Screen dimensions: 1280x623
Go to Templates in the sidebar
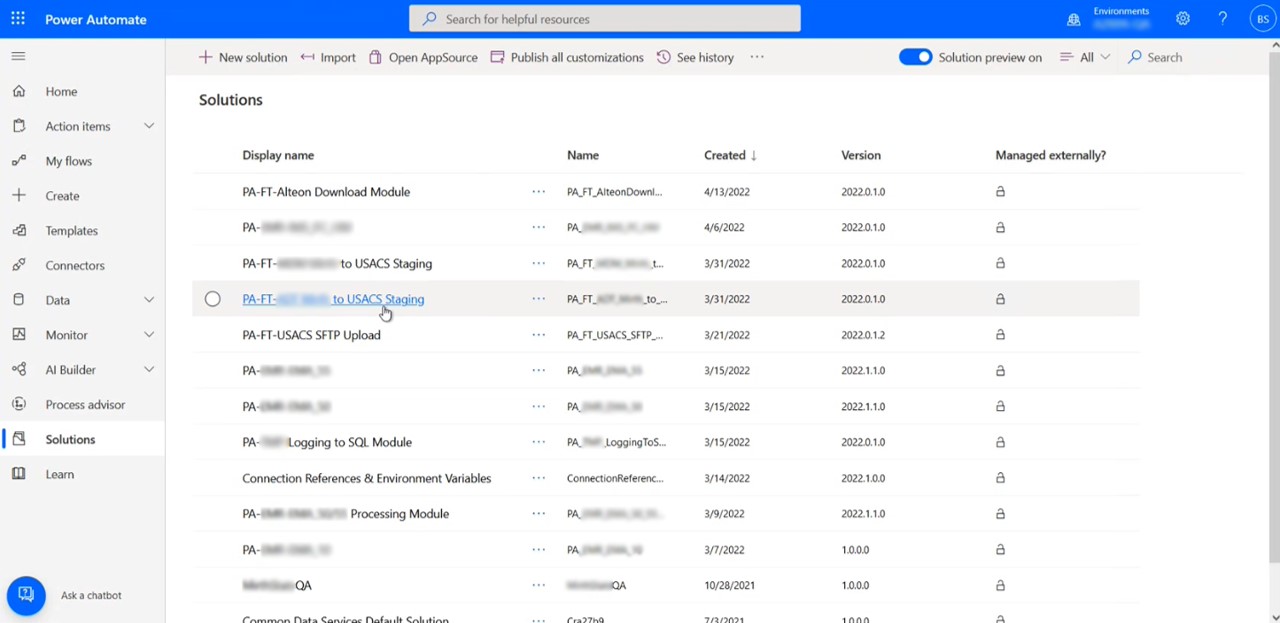71,231
